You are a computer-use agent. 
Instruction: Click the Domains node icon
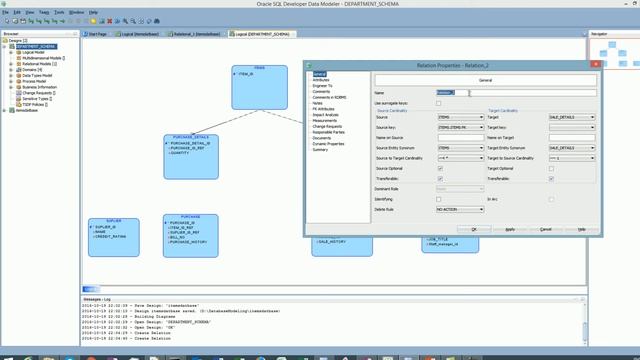[18, 70]
